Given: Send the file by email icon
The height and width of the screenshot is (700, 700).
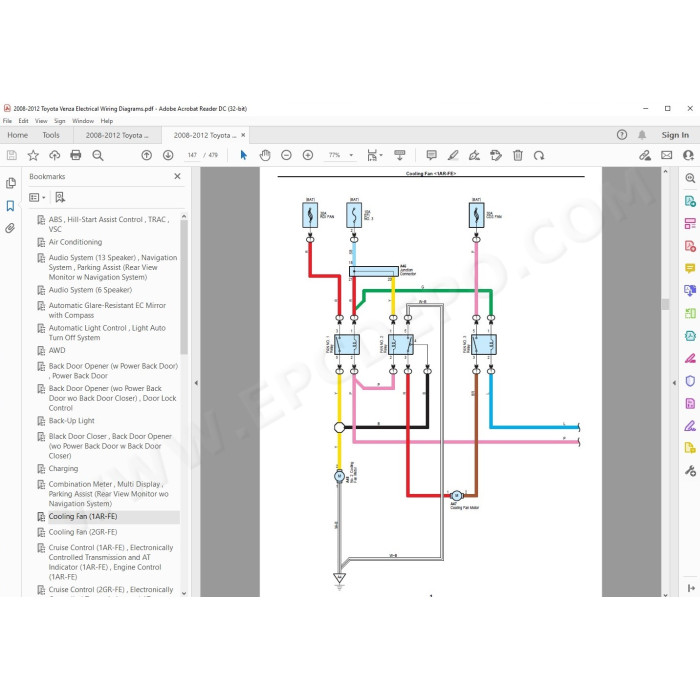Looking at the screenshot, I should point(667,155).
